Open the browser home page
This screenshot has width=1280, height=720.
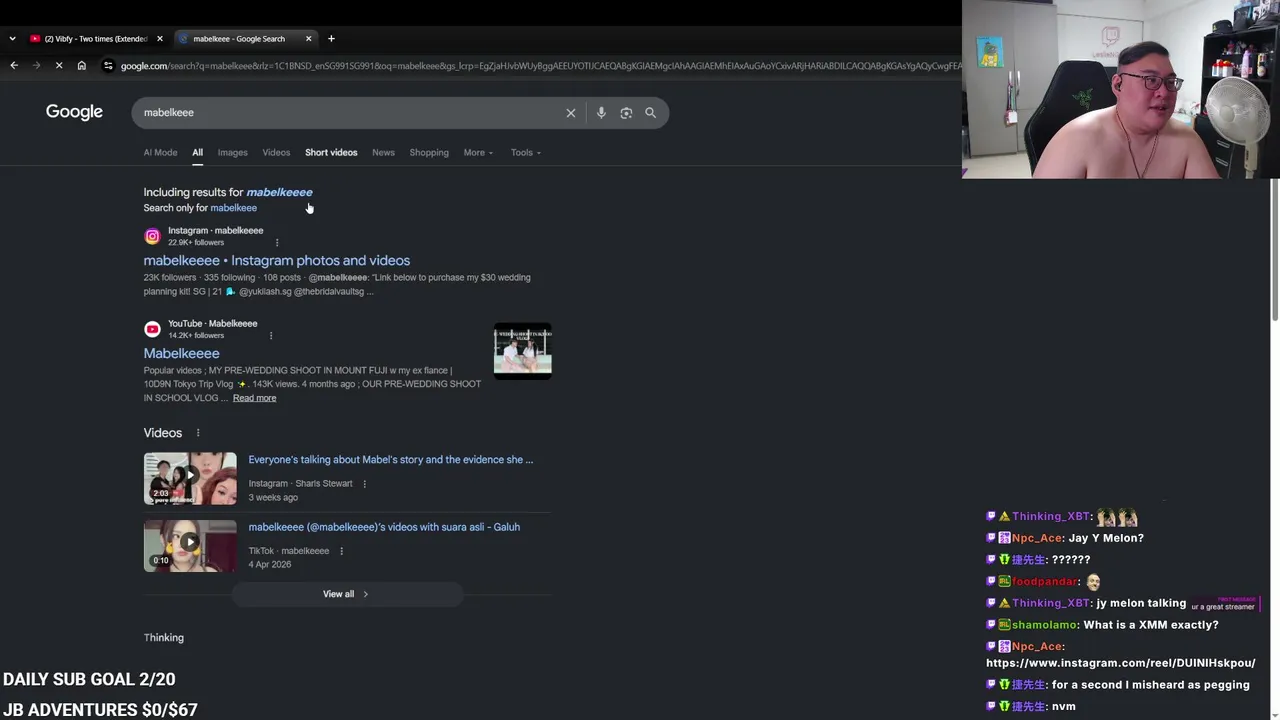(82, 66)
